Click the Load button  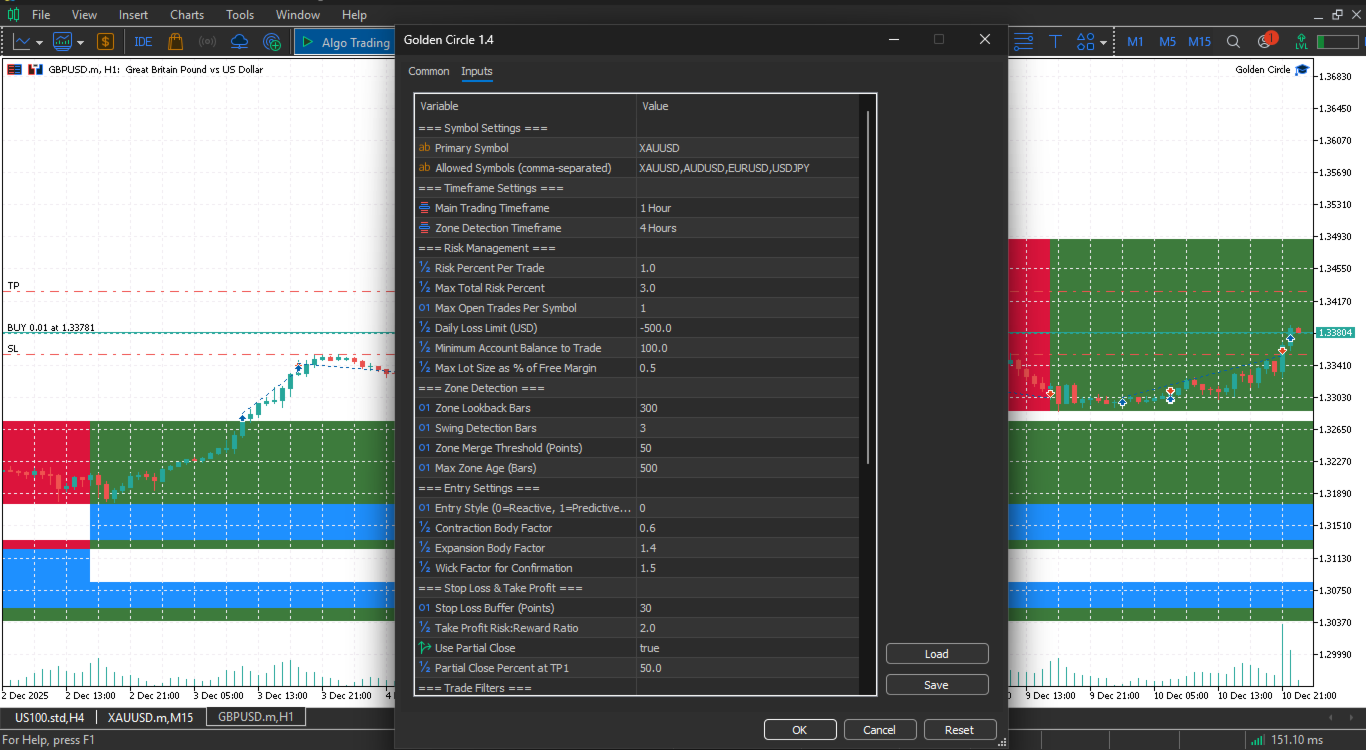[937, 654]
